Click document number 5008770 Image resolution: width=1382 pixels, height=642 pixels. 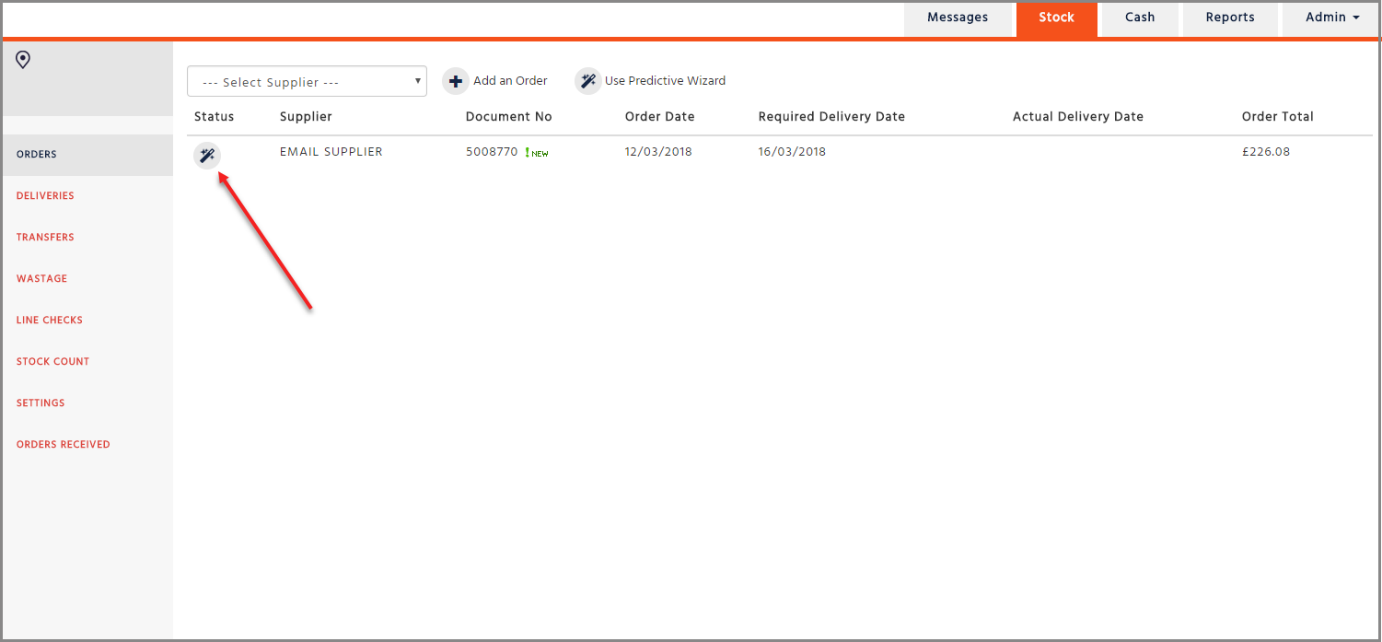tap(492, 153)
